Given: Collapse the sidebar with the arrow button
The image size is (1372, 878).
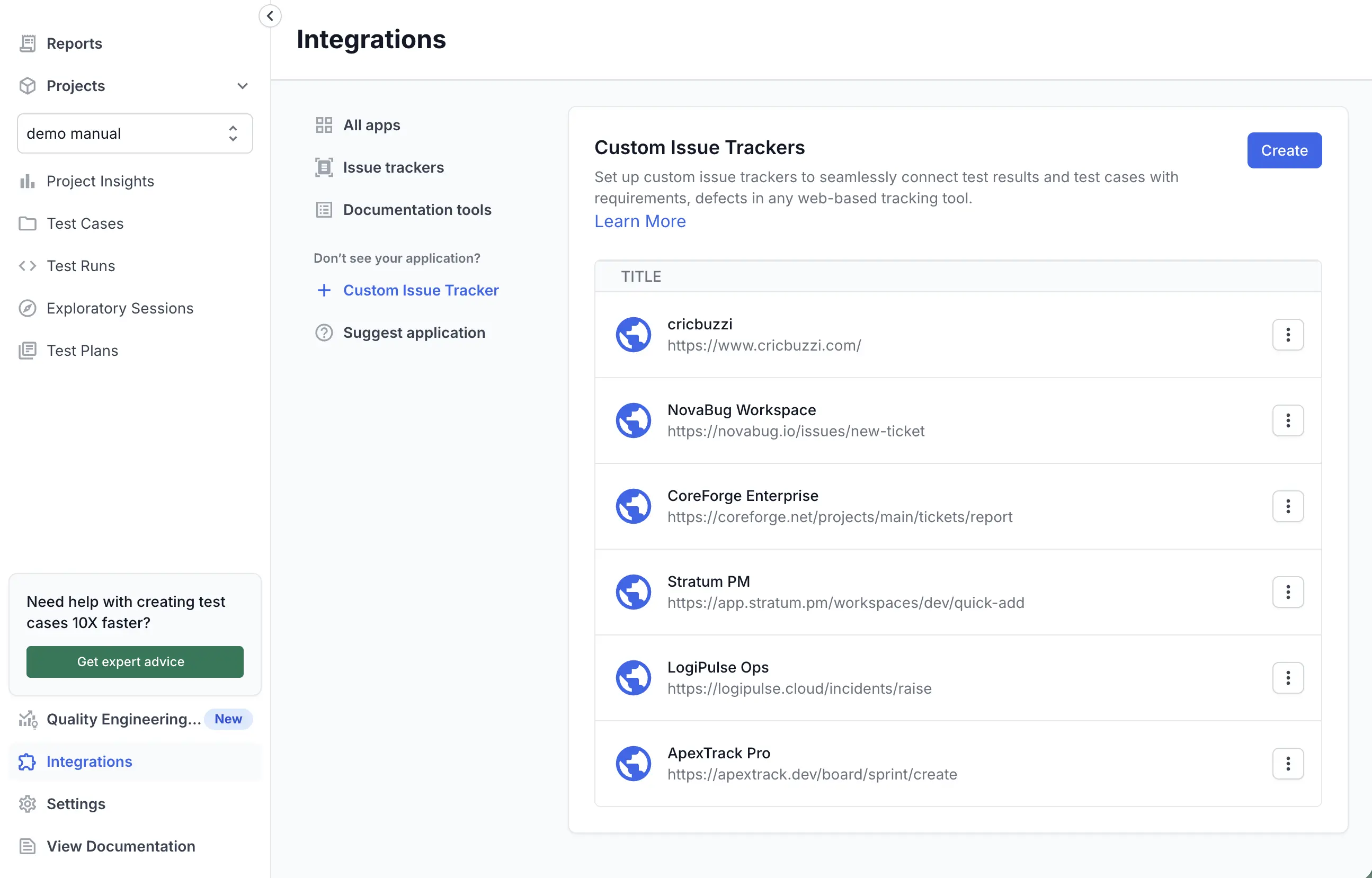Looking at the screenshot, I should [270, 16].
